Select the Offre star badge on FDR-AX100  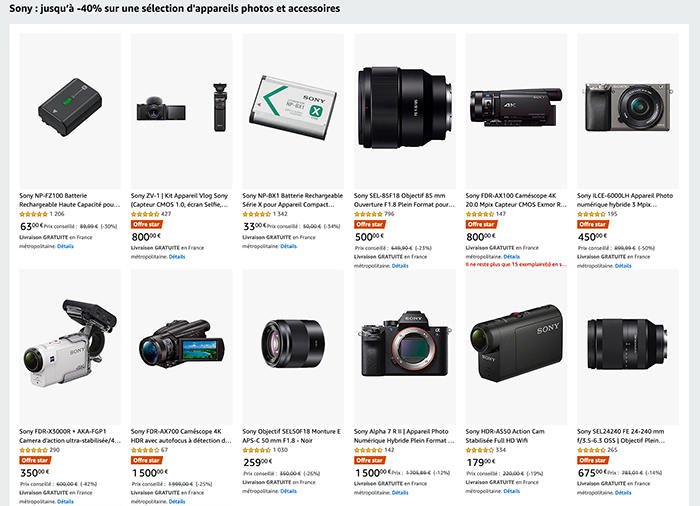pos(481,224)
